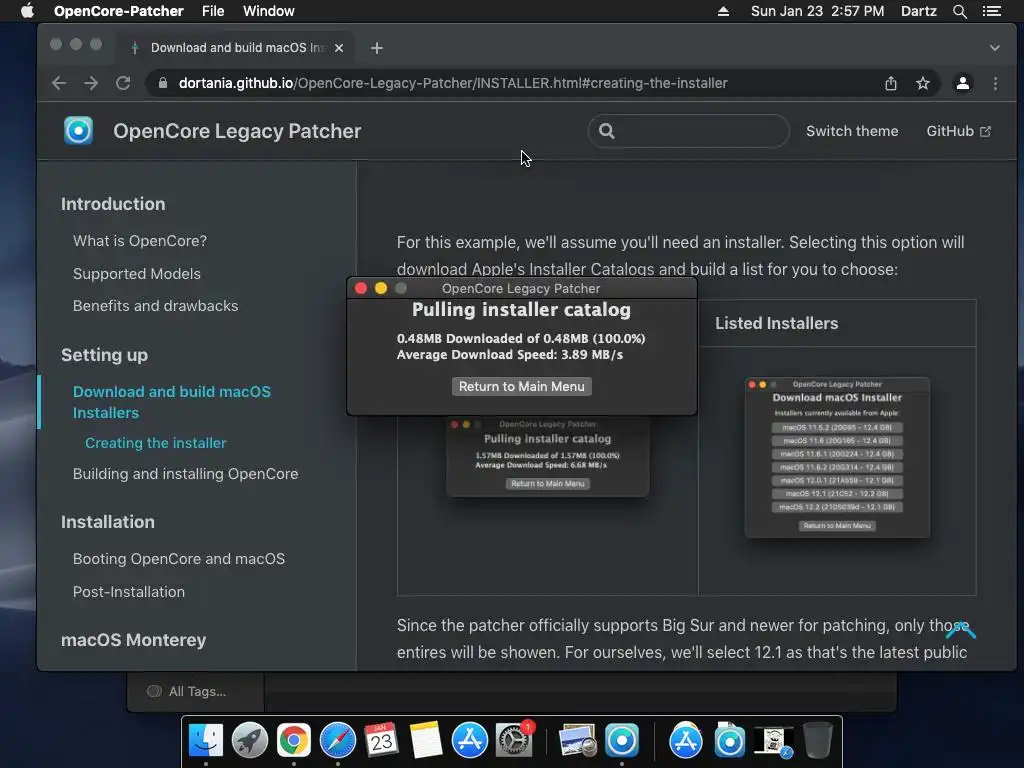Open Preview from the Dock

(x=577, y=741)
